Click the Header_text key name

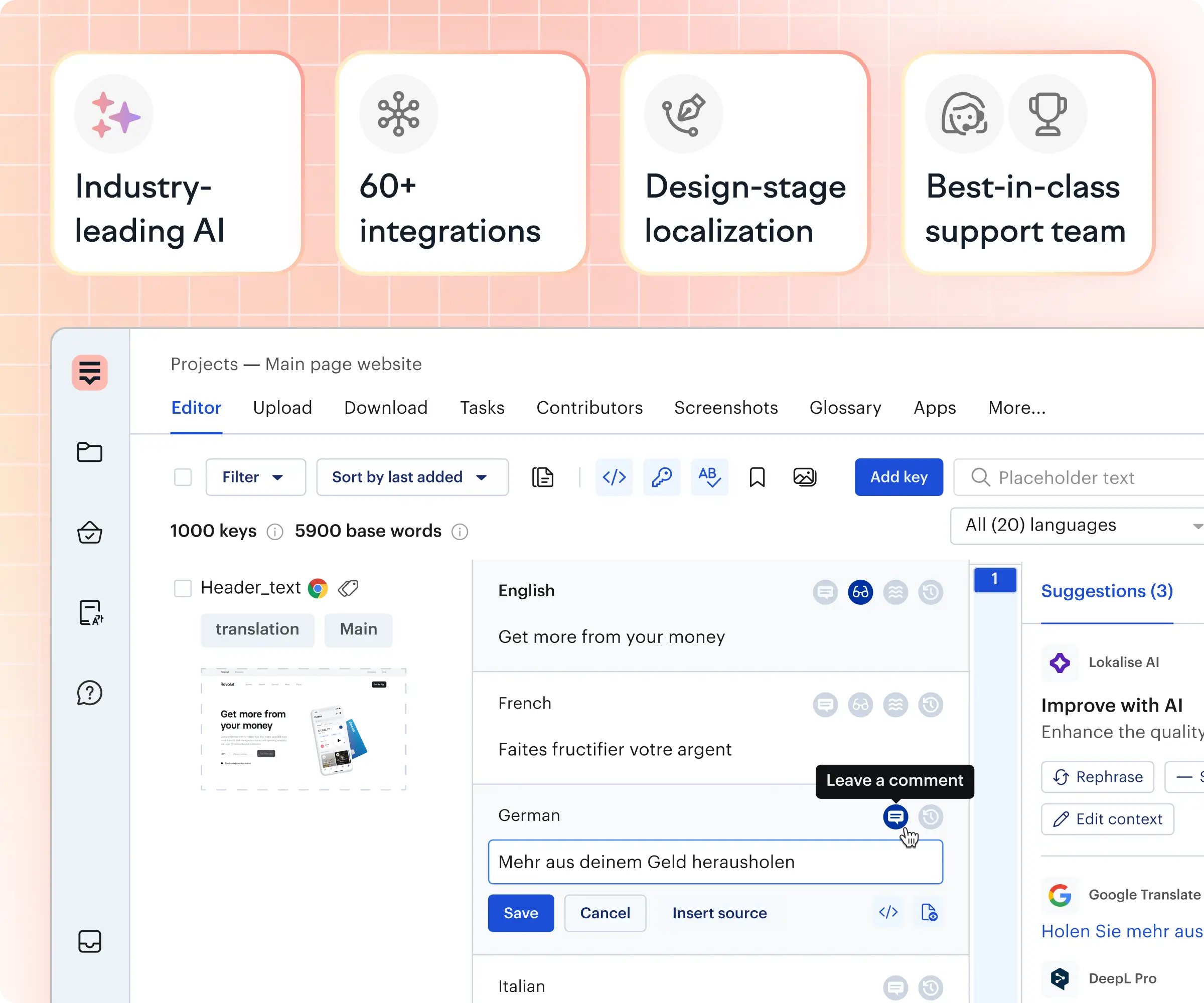(x=250, y=588)
